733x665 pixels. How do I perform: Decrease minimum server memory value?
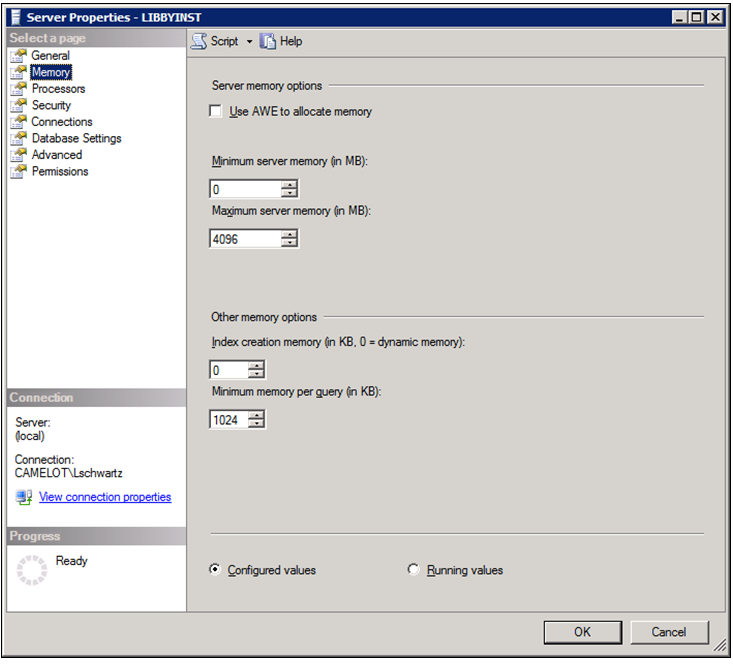click(289, 193)
